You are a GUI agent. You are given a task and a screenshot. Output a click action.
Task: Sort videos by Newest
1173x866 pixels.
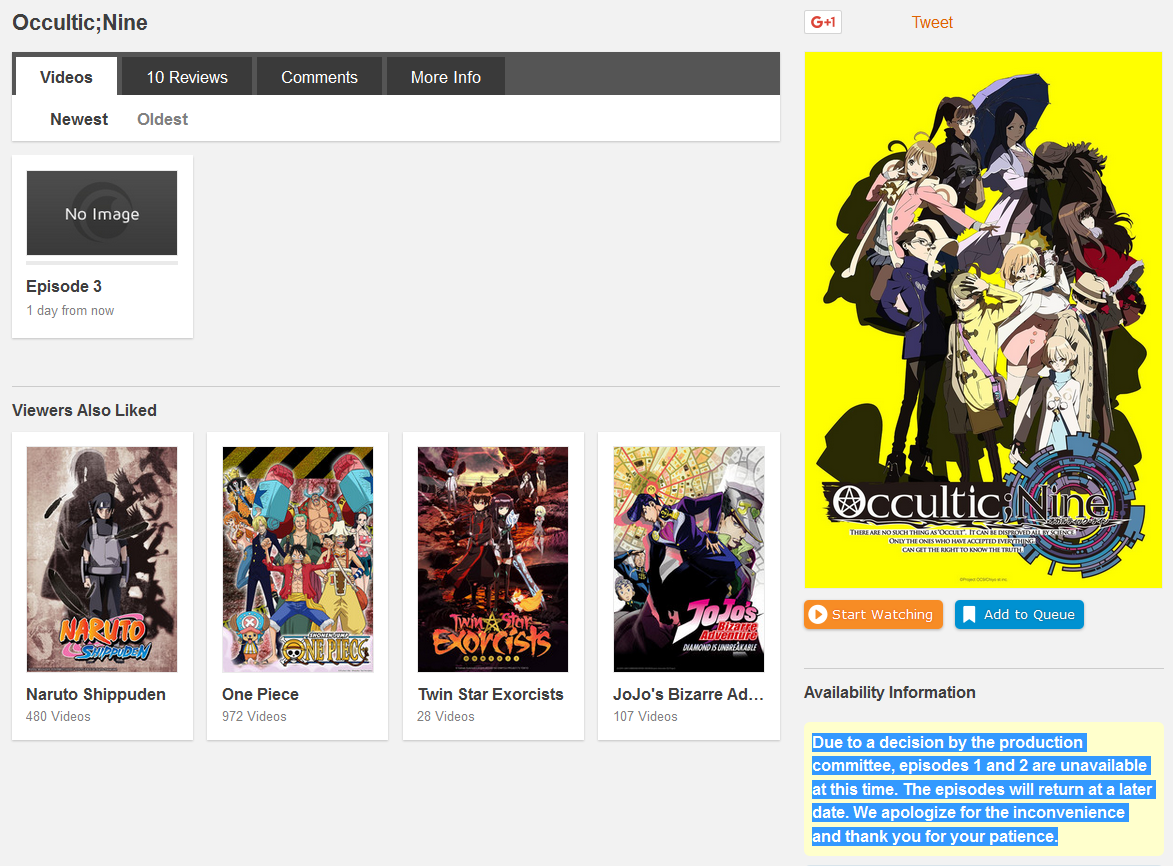(x=79, y=120)
